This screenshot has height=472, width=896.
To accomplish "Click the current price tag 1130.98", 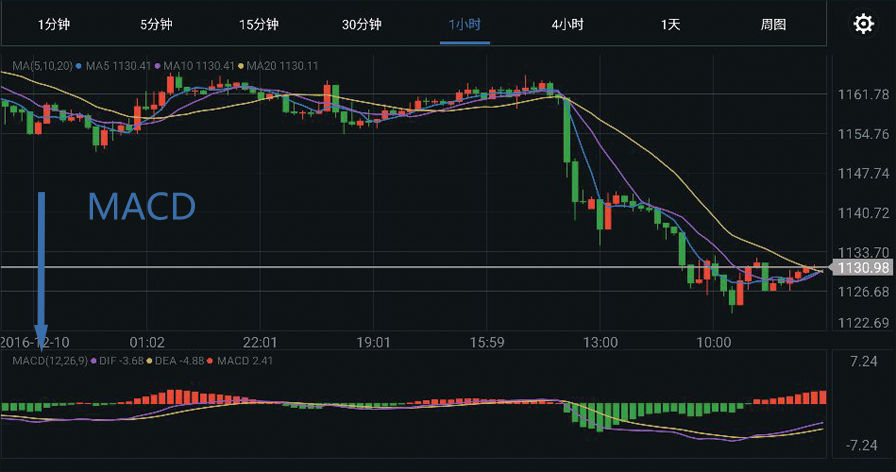I will (x=862, y=267).
